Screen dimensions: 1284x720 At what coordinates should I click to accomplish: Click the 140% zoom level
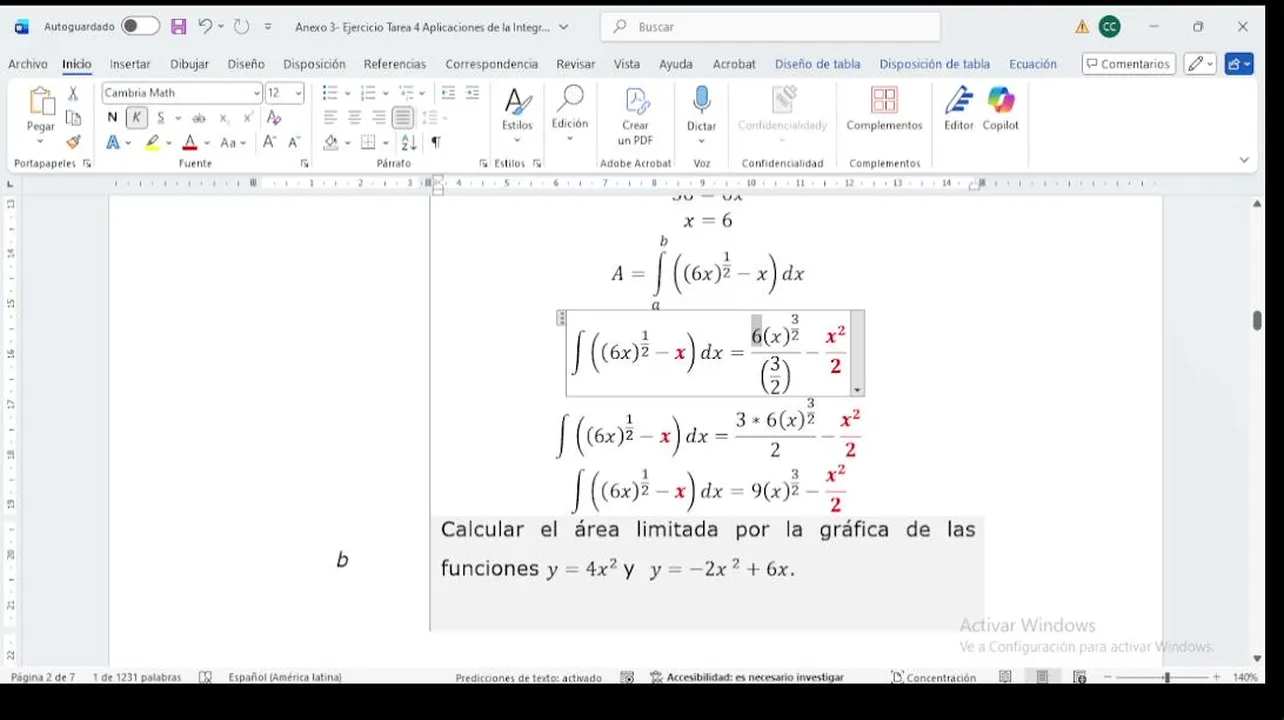[x=1245, y=677]
